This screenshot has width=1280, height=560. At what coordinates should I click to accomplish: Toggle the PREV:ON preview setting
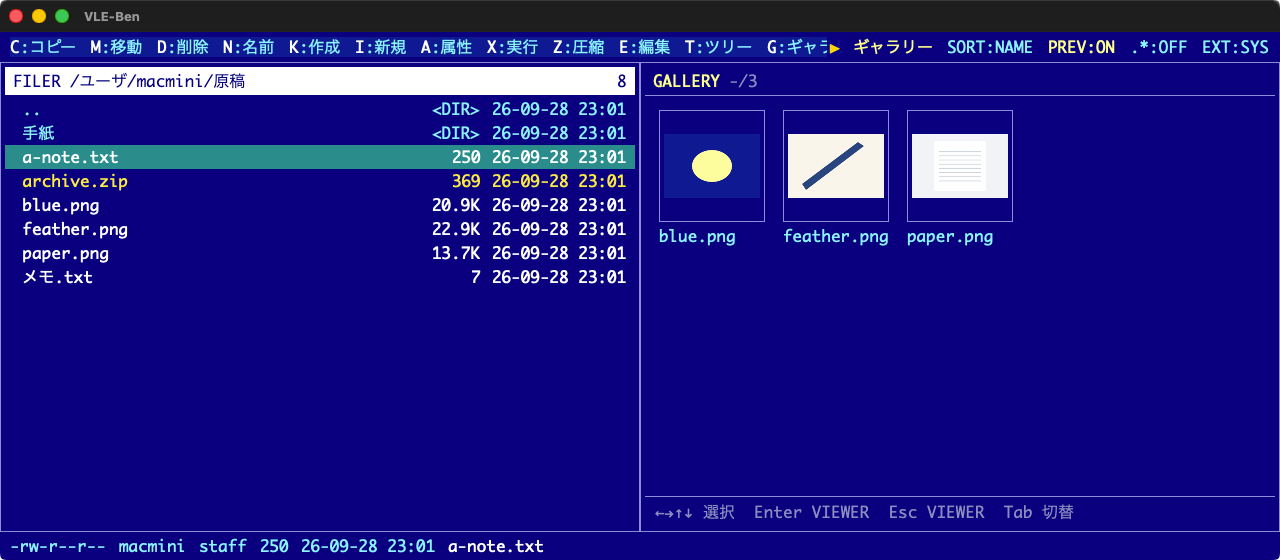coord(1081,47)
